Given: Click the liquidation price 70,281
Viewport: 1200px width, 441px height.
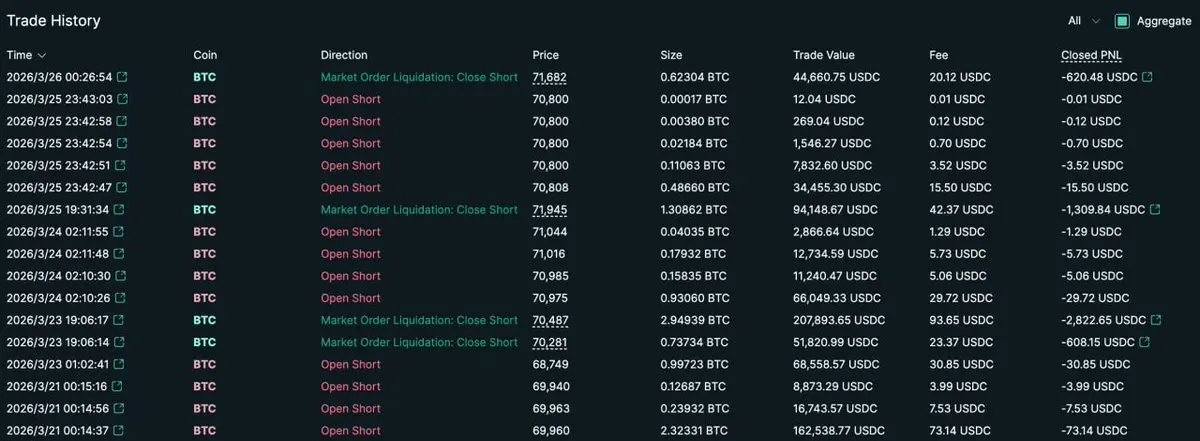Looking at the screenshot, I should pos(549,342).
